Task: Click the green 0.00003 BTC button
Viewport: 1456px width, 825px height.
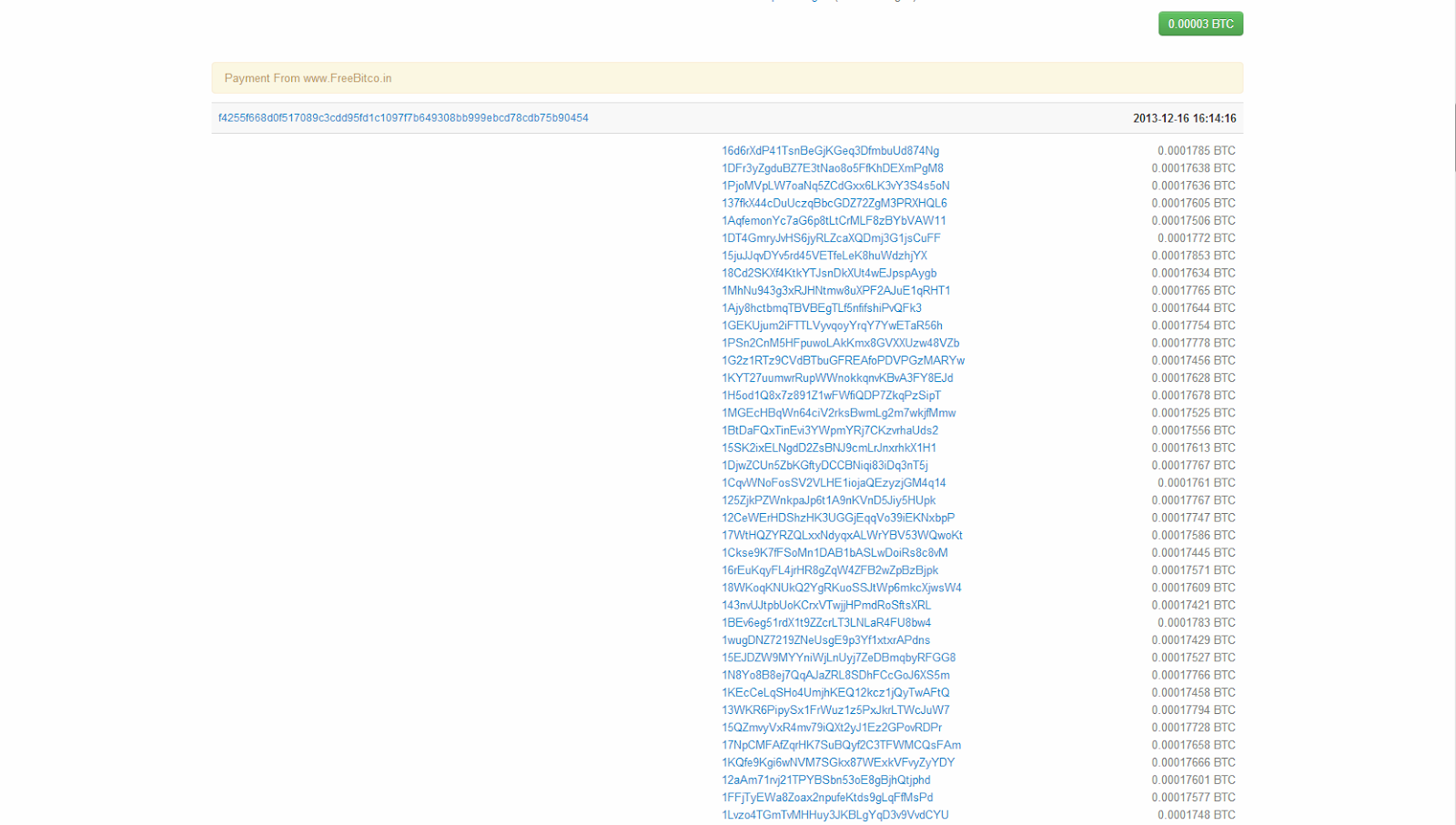Action: (1200, 24)
